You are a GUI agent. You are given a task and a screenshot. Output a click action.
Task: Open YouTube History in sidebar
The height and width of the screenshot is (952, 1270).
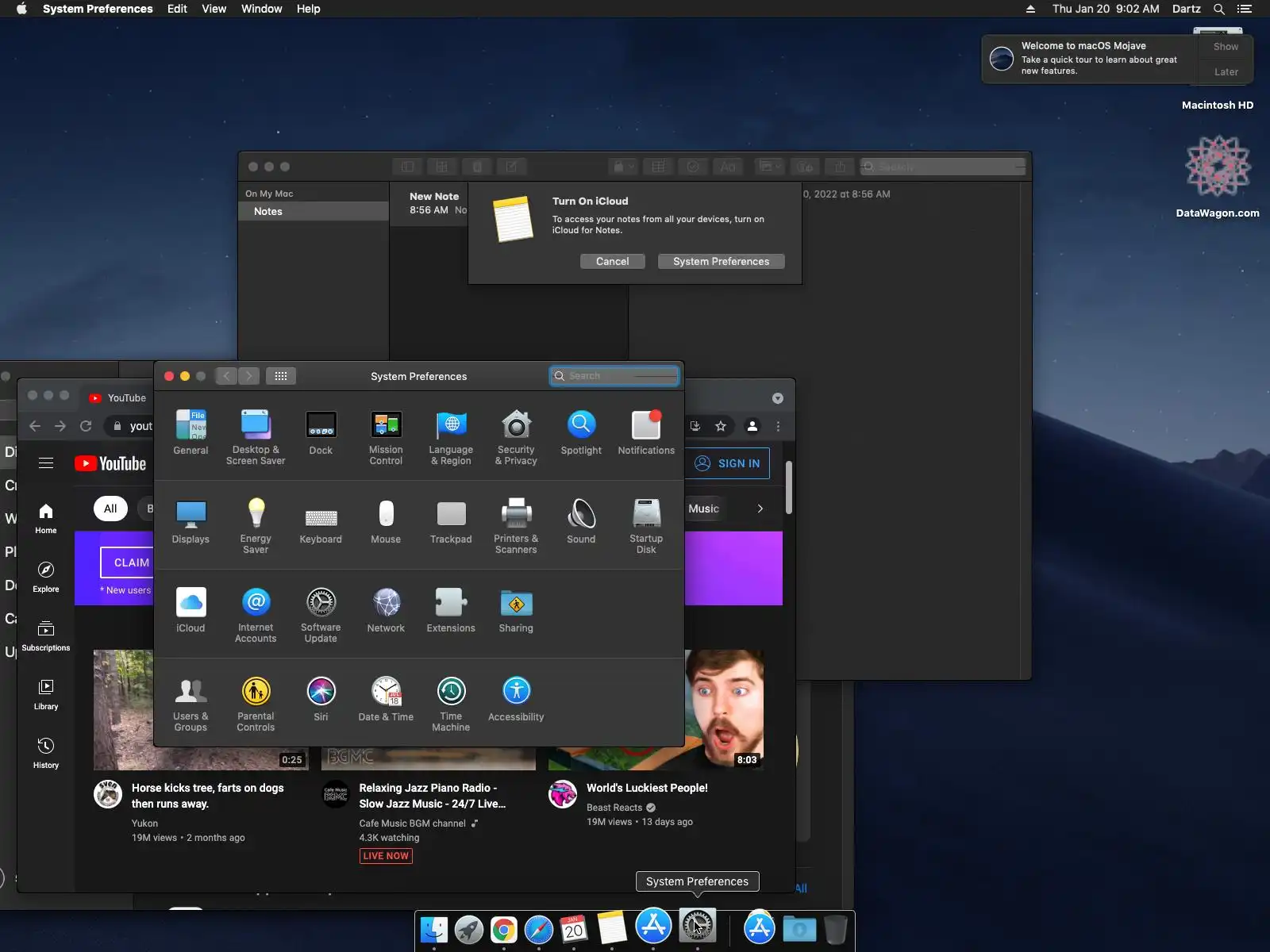pos(46,754)
